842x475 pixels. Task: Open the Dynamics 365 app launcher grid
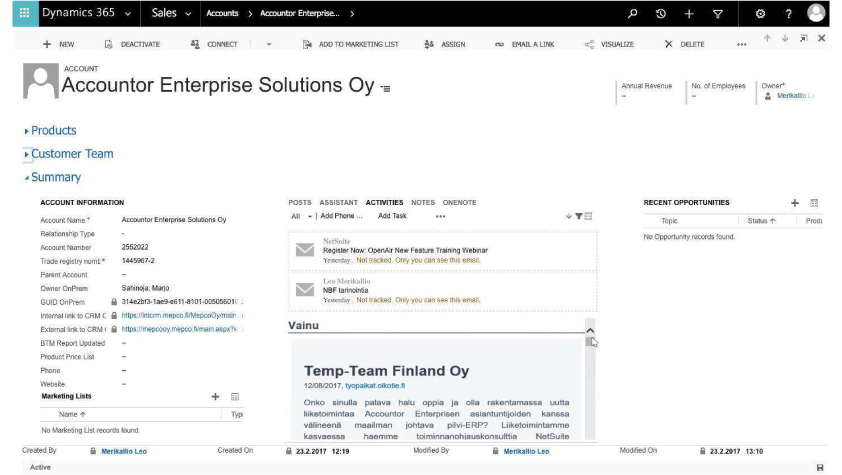coord(25,13)
